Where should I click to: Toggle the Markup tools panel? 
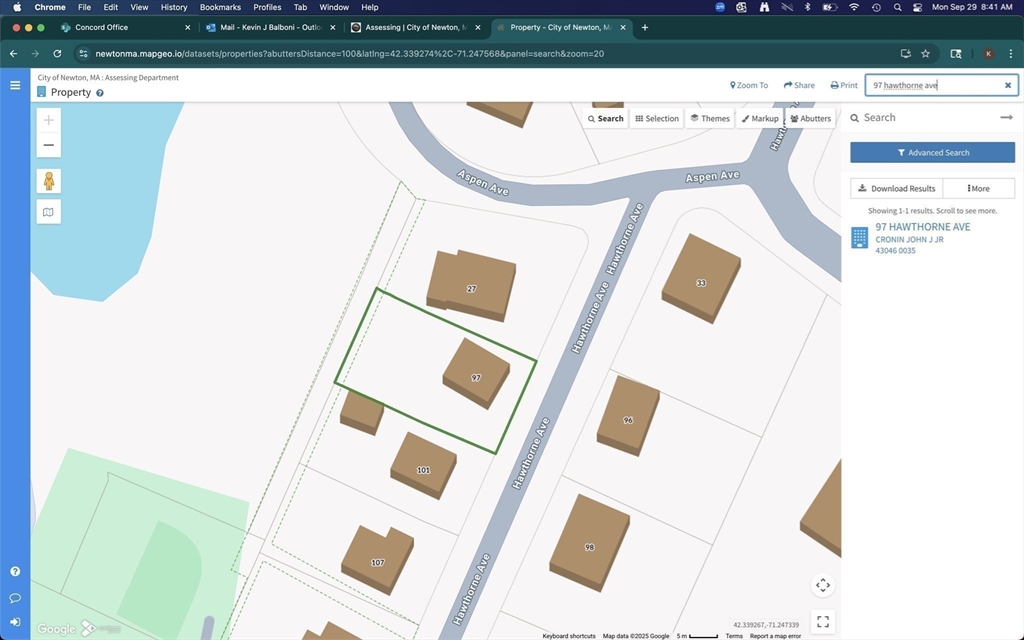tap(760, 118)
